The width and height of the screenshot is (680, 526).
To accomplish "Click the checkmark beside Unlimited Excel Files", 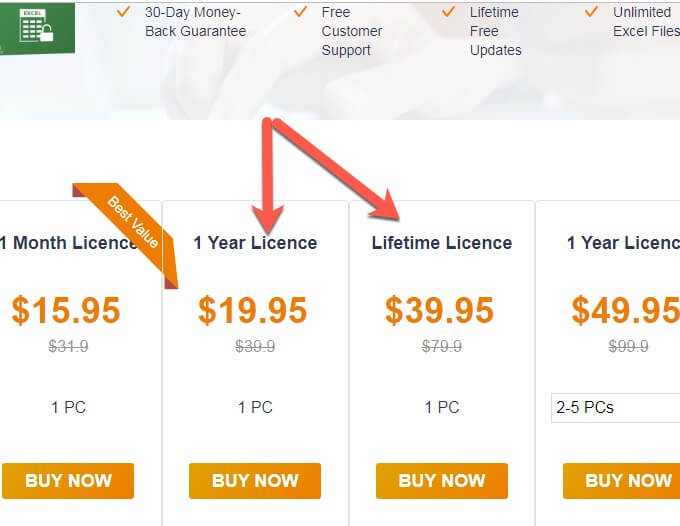I will pos(592,12).
